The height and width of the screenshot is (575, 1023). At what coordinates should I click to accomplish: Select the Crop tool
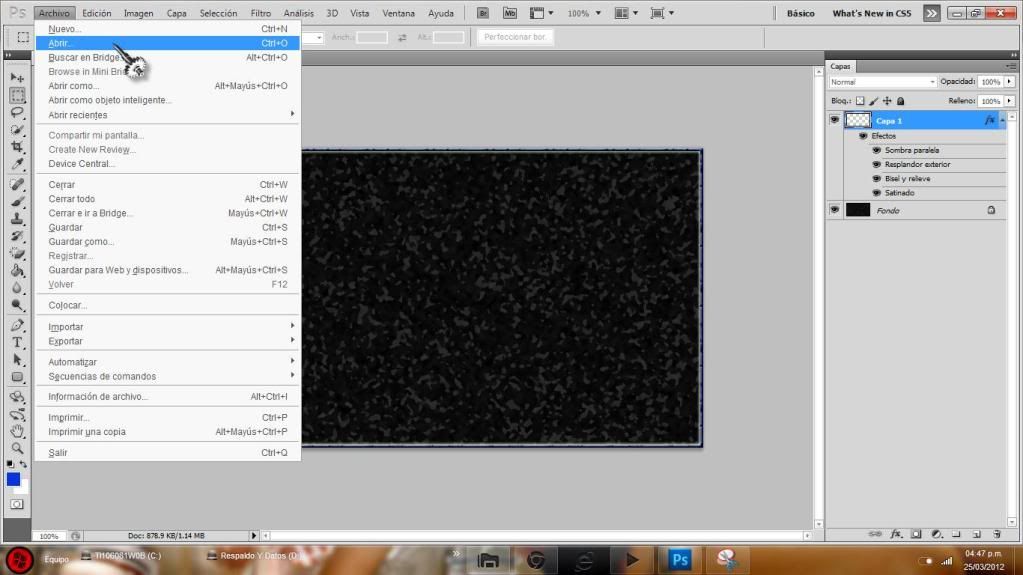(17, 147)
